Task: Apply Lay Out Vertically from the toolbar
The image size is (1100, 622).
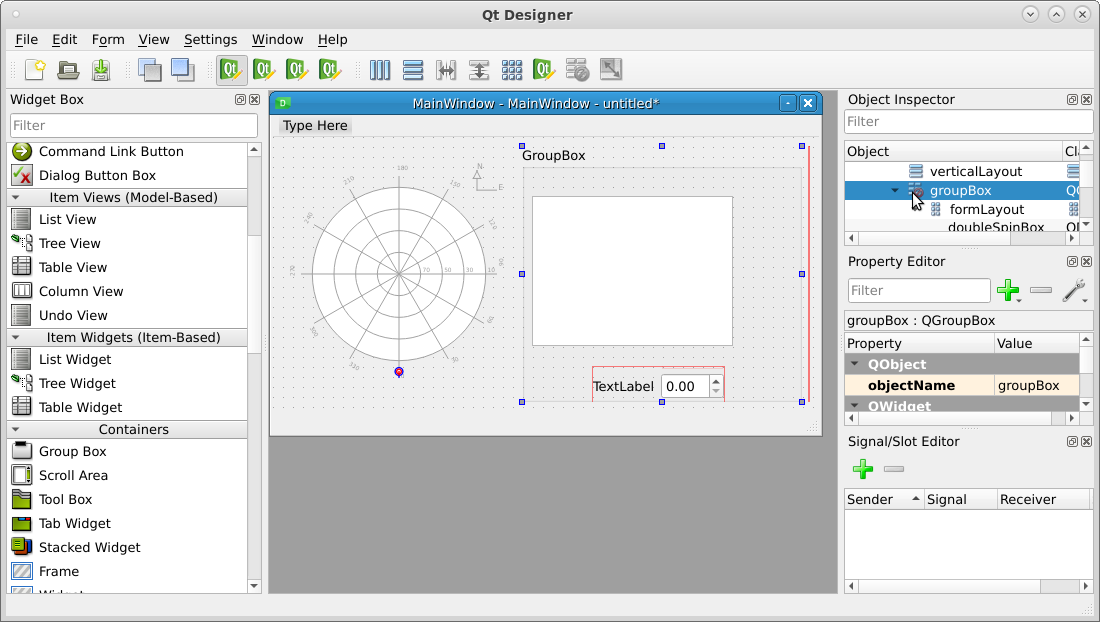Action: coord(413,70)
